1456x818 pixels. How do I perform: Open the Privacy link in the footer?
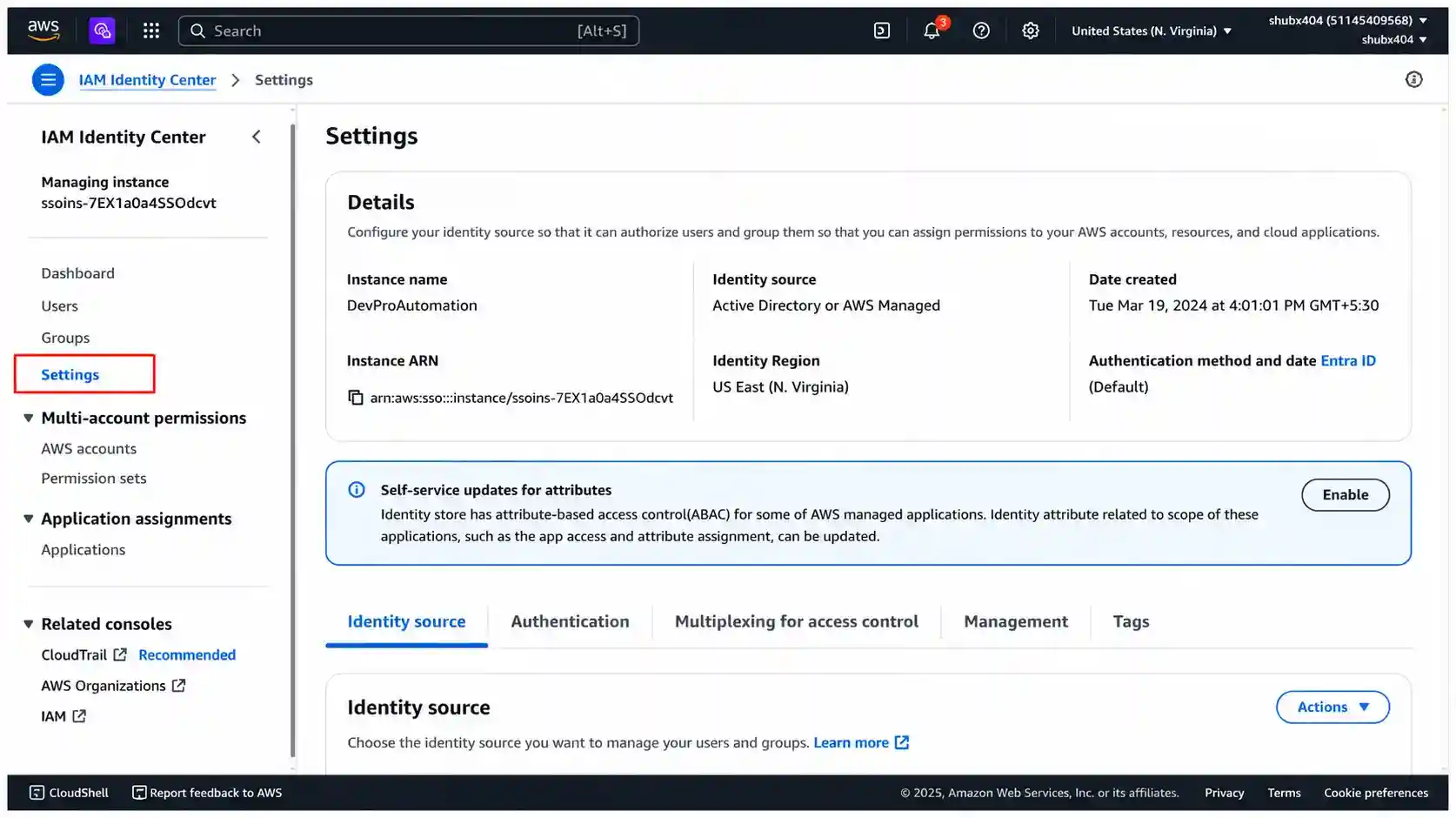coord(1224,793)
